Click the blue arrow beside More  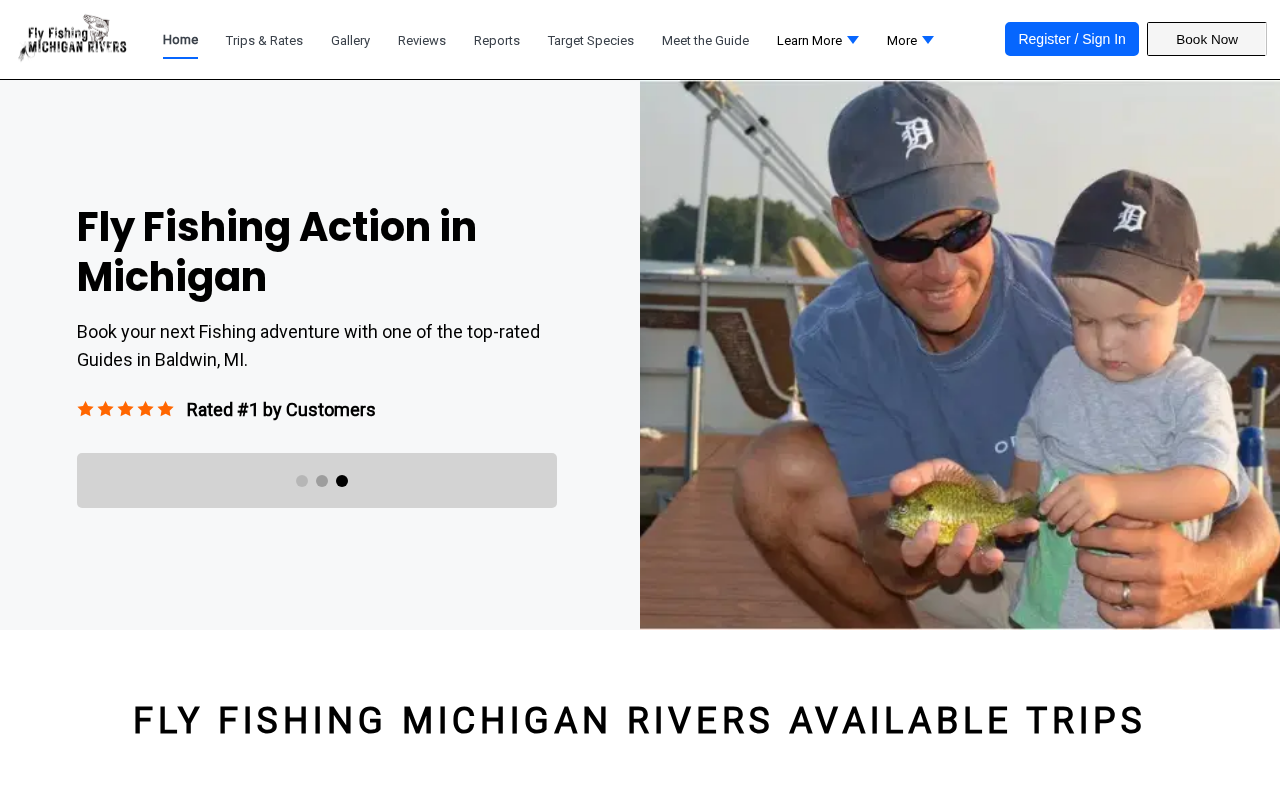(928, 40)
